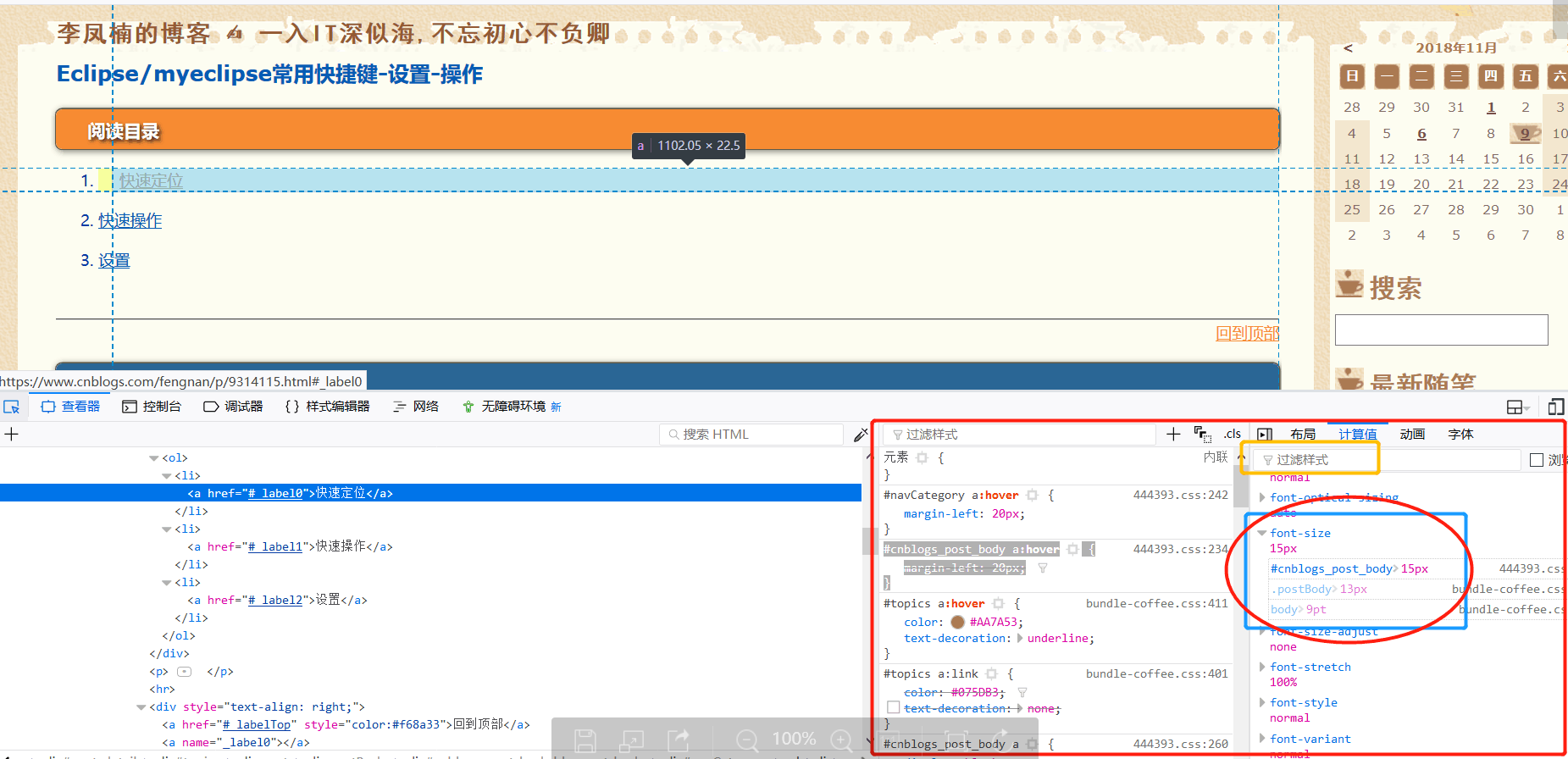The width and height of the screenshot is (1568, 759).
Task: Collapse the <ol> node in HTML tree
Action: point(153,458)
